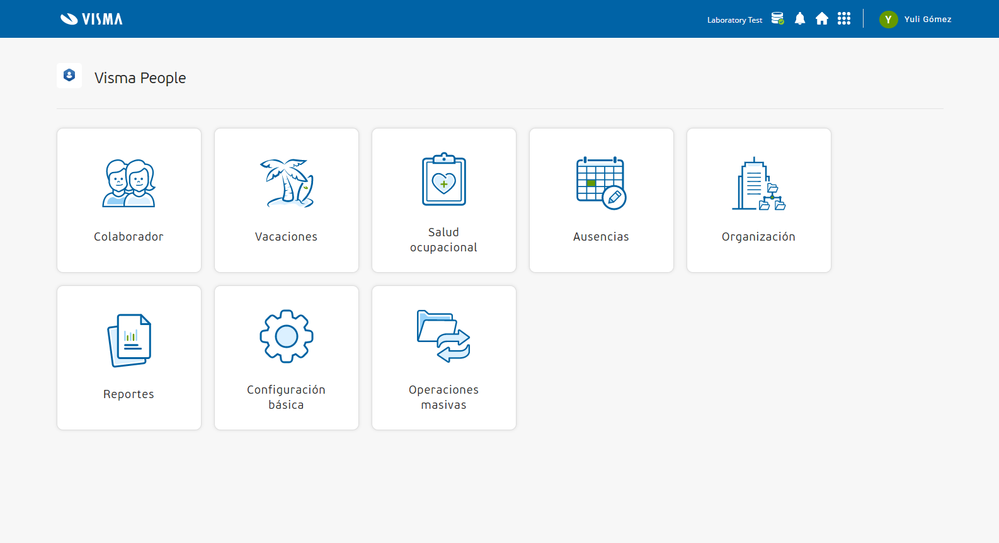Click the Laboratory Test label
This screenshot has height=543, width=999.
coord(734,20)
